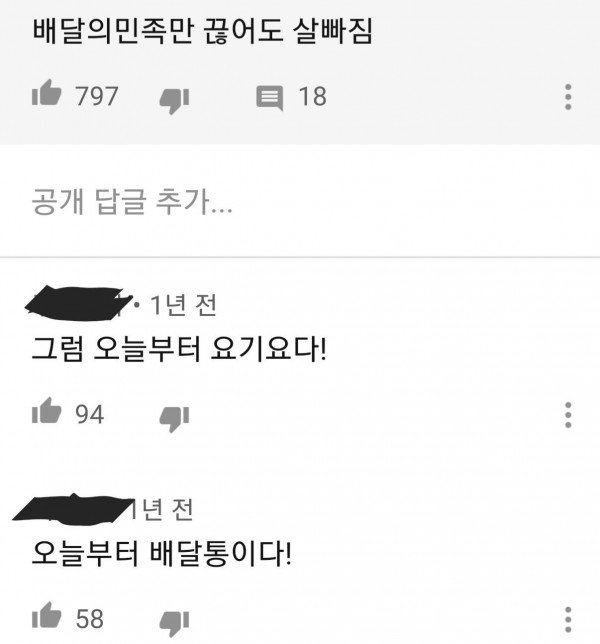The width and height of the screenshot is (600, 644).
Task: Click first reply's redacted author name
Action: tap(78, 303)
